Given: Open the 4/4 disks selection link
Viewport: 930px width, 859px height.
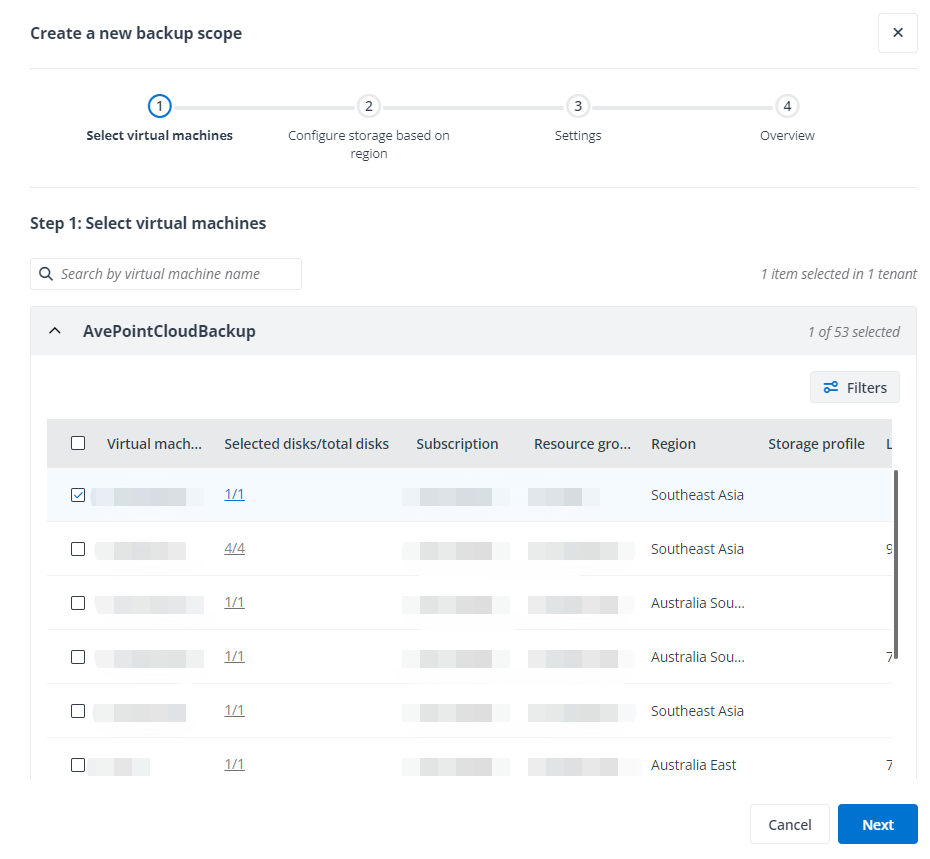Looking at the screenshot, I should [234, 548].
